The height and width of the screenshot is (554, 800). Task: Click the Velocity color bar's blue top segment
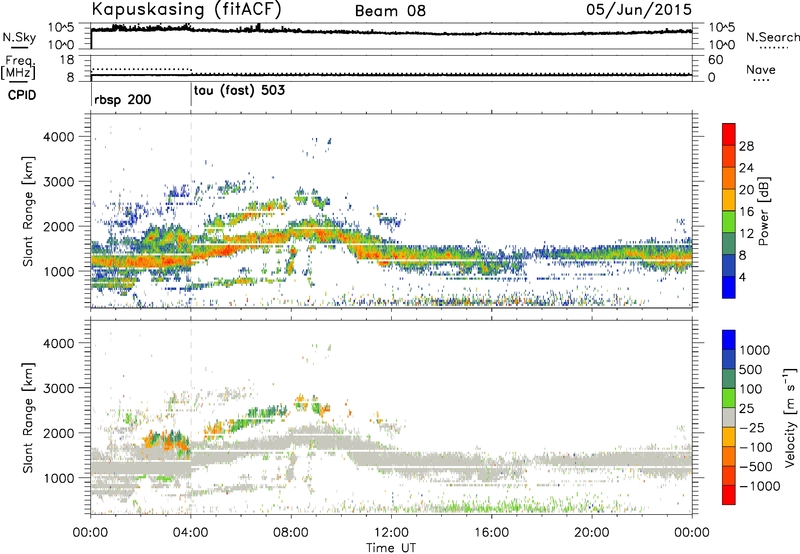(x=729, y=340)
